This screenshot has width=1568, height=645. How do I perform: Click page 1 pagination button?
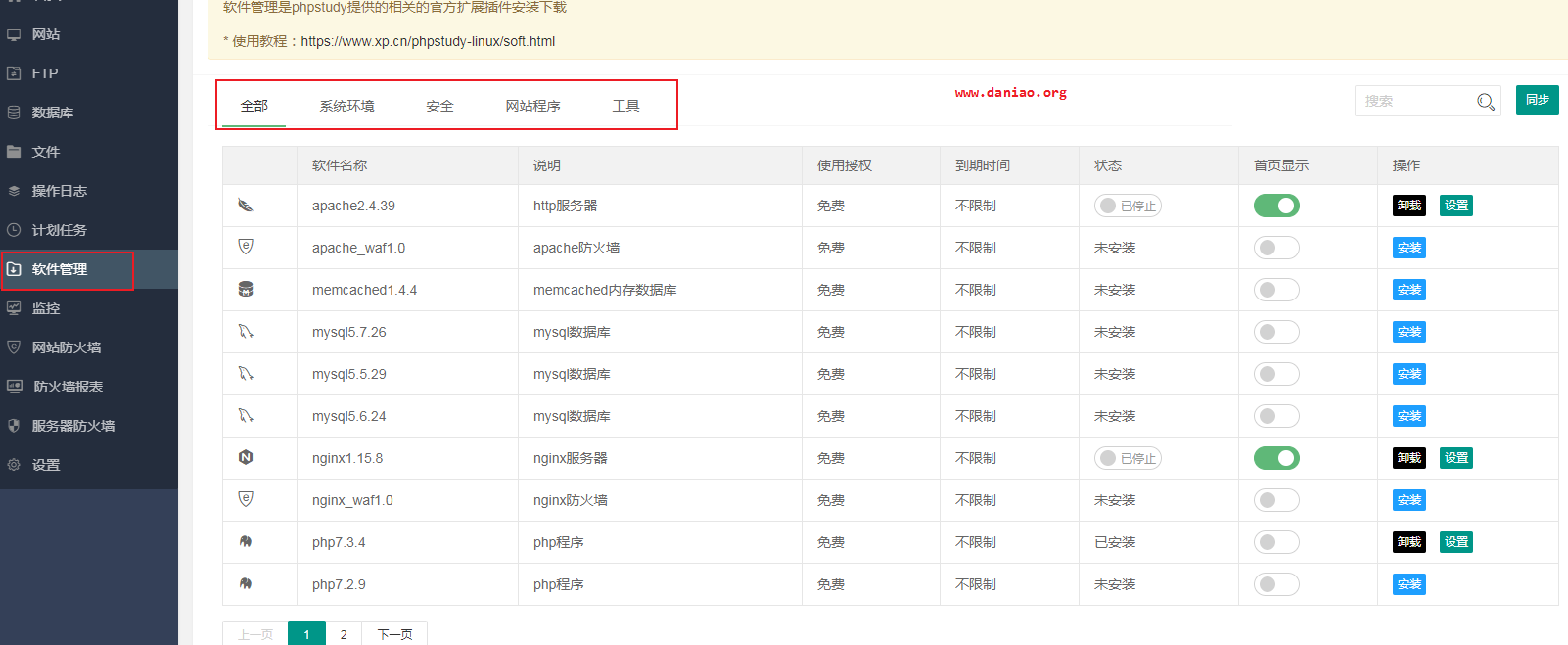(x=306, y=634)
